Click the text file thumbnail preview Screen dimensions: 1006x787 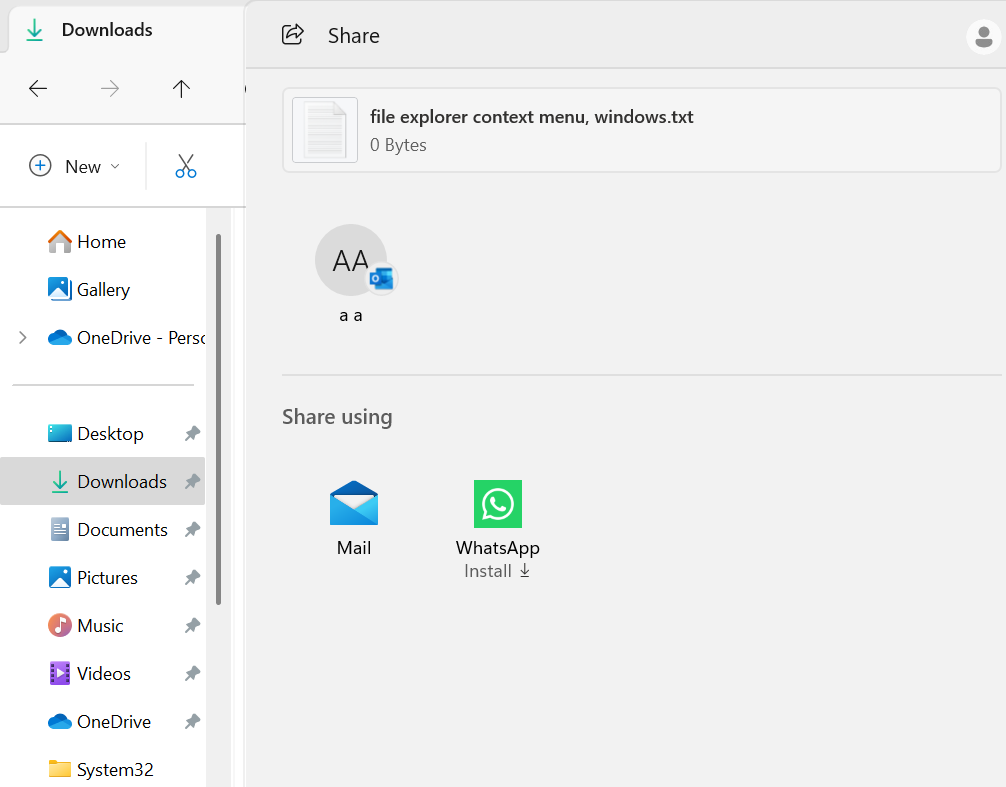coord(325,130)
